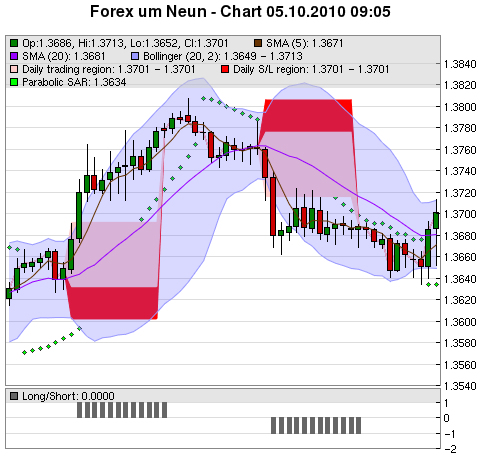Click the 1.3580 price axis label
The image size is (480, 457).
[x=460, y=343]
